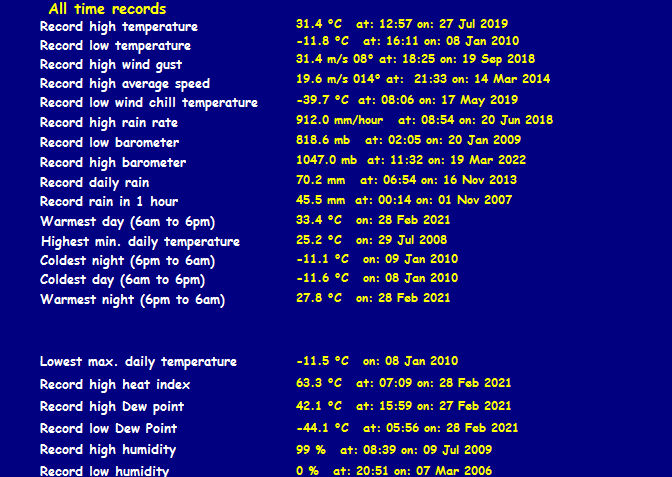Click the value '-39.7 °C at: 08:06 on: 17 May 2019'
The height and width of the screenshot is (477, 672).
coord(407,100)
